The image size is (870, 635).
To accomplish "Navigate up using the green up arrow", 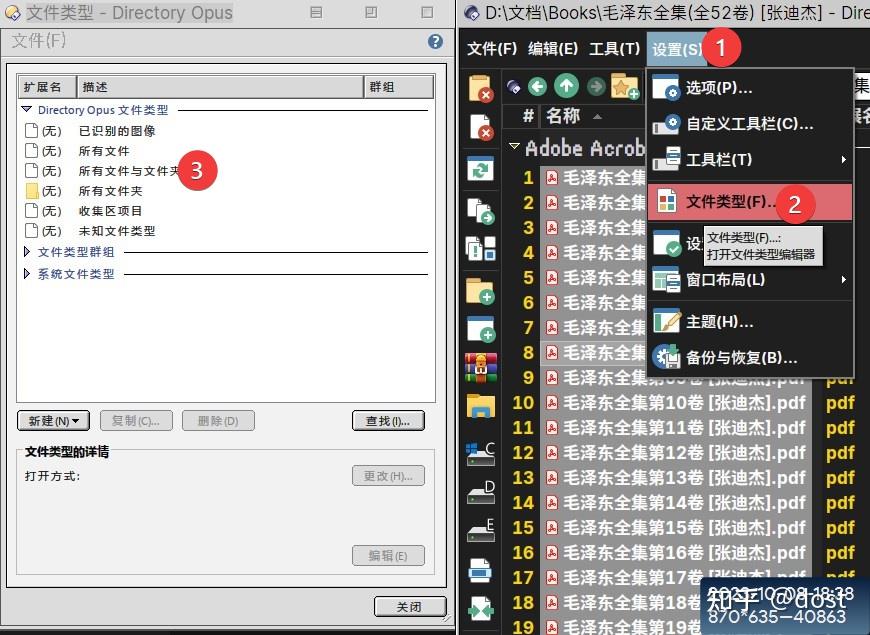I will 566,87.
